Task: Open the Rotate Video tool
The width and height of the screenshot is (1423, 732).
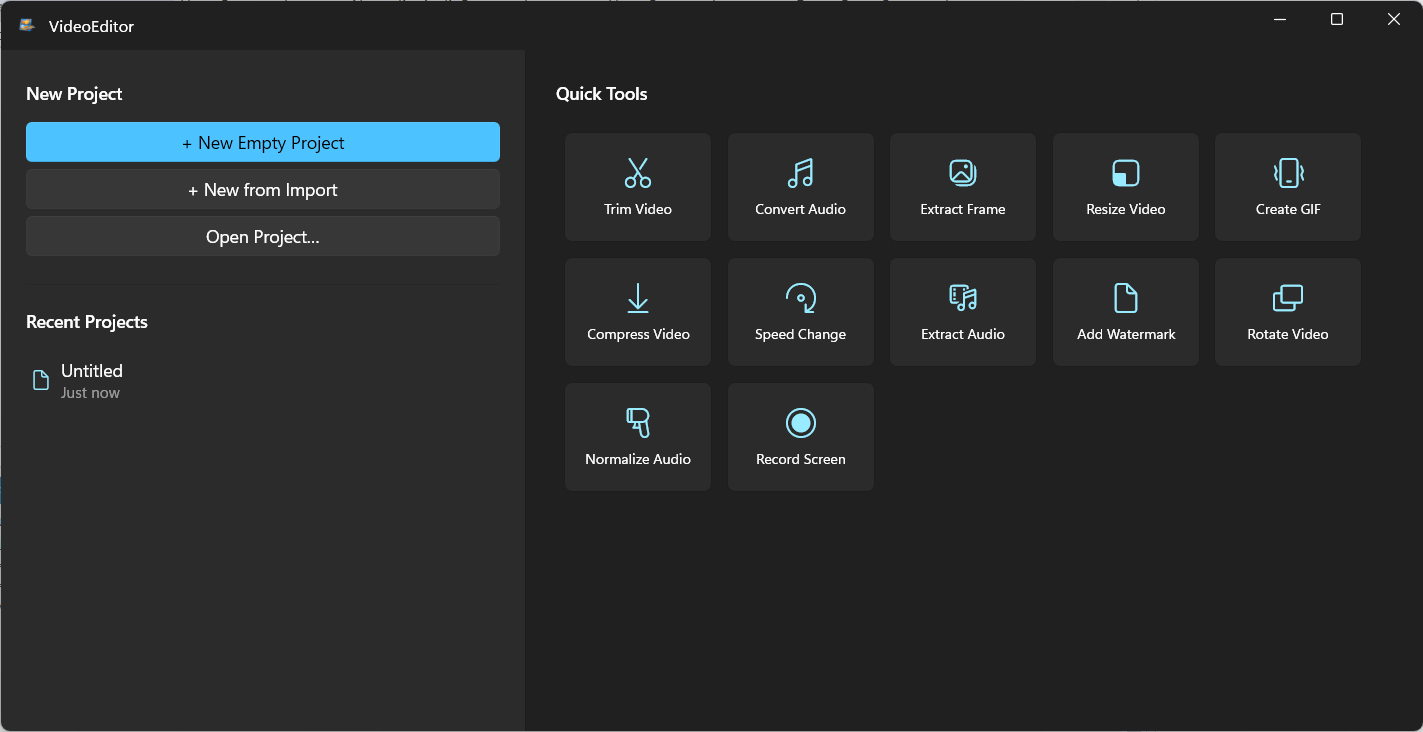Action: 1288,312
